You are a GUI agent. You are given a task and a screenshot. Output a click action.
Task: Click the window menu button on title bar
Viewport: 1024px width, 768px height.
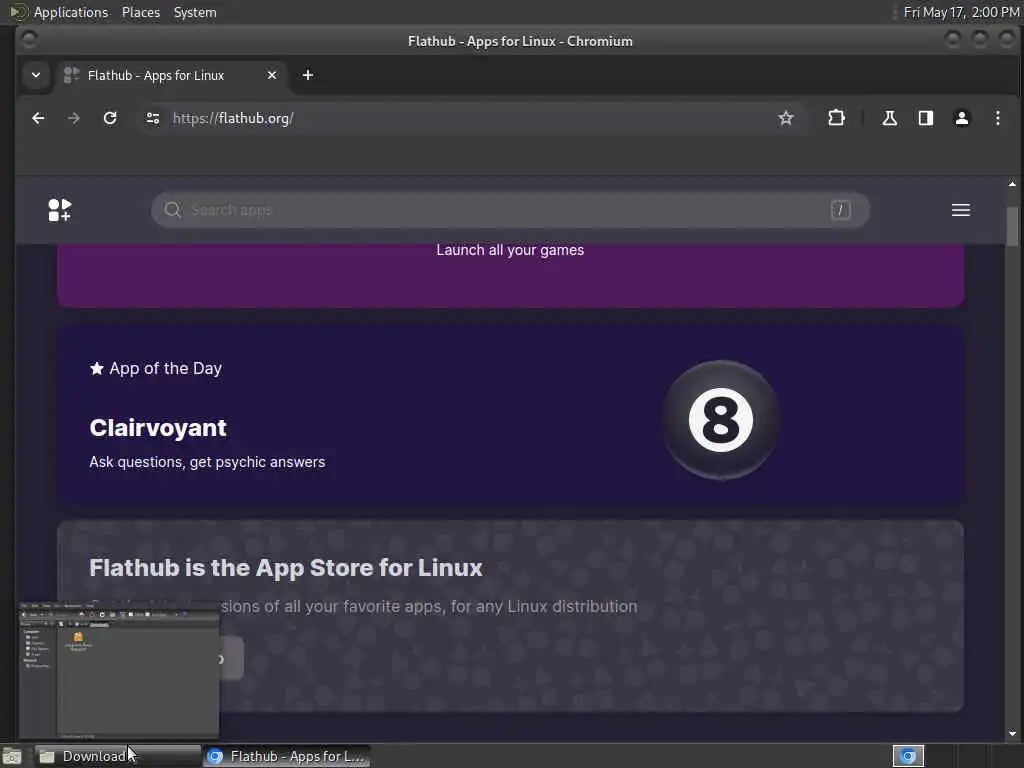pos(29,40)
